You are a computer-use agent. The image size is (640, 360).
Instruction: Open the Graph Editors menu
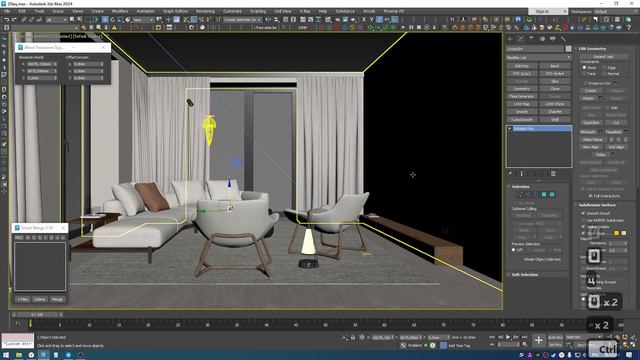click(x=176, y=11)
